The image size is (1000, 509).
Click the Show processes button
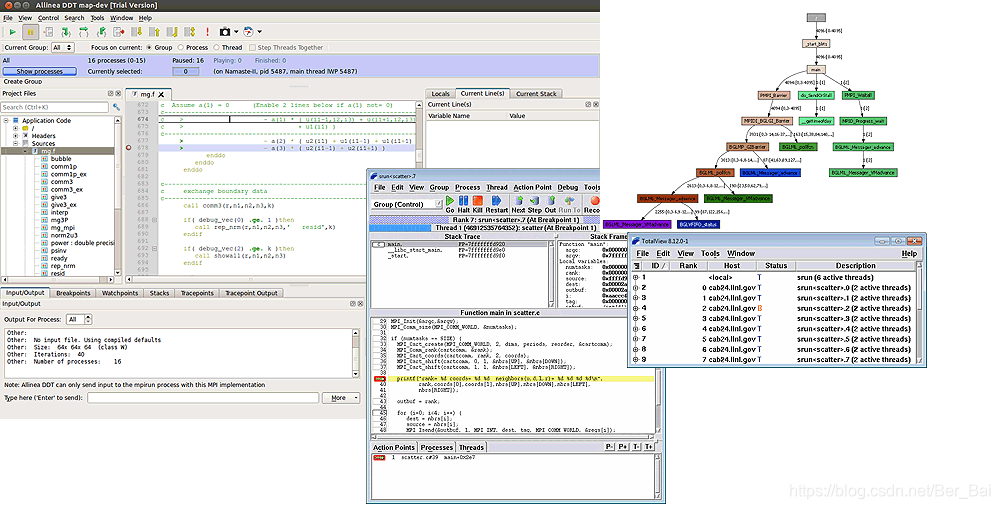pyautogui.click(x=40, y=71)
